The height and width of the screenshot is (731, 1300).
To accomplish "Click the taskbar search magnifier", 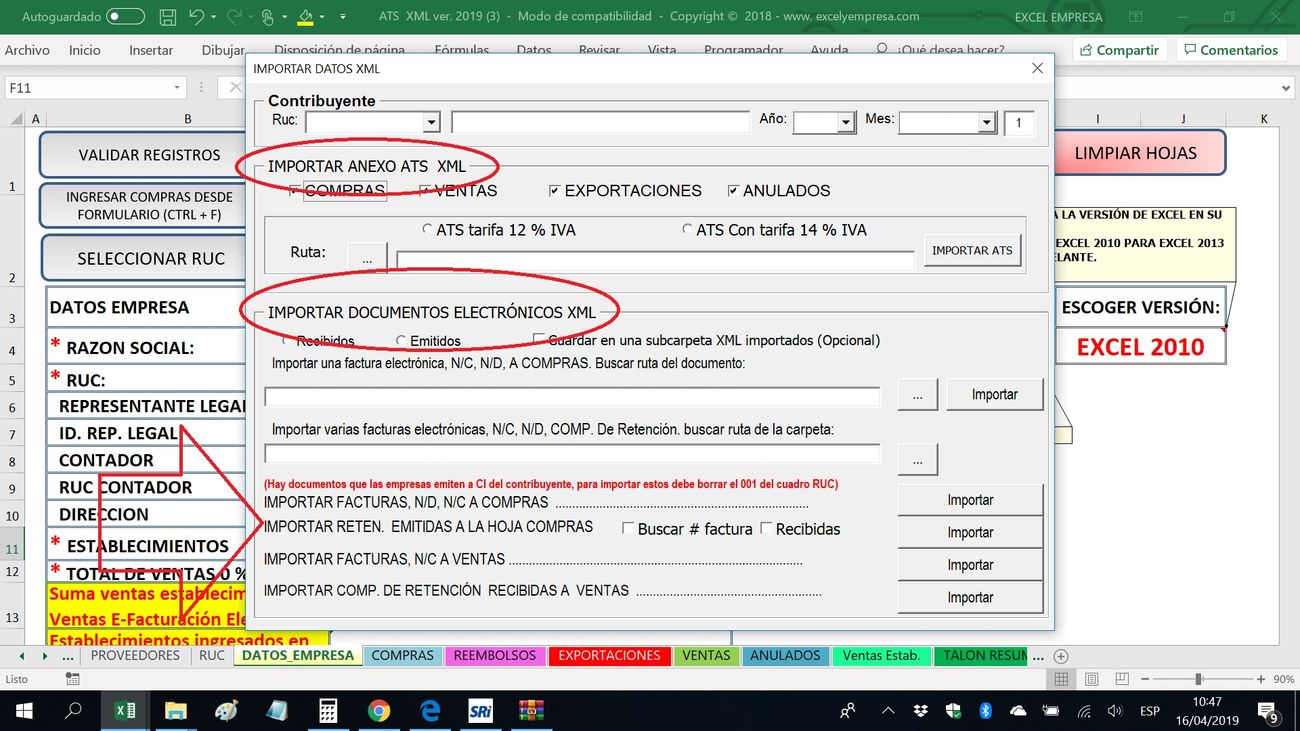I will (73, 711).
